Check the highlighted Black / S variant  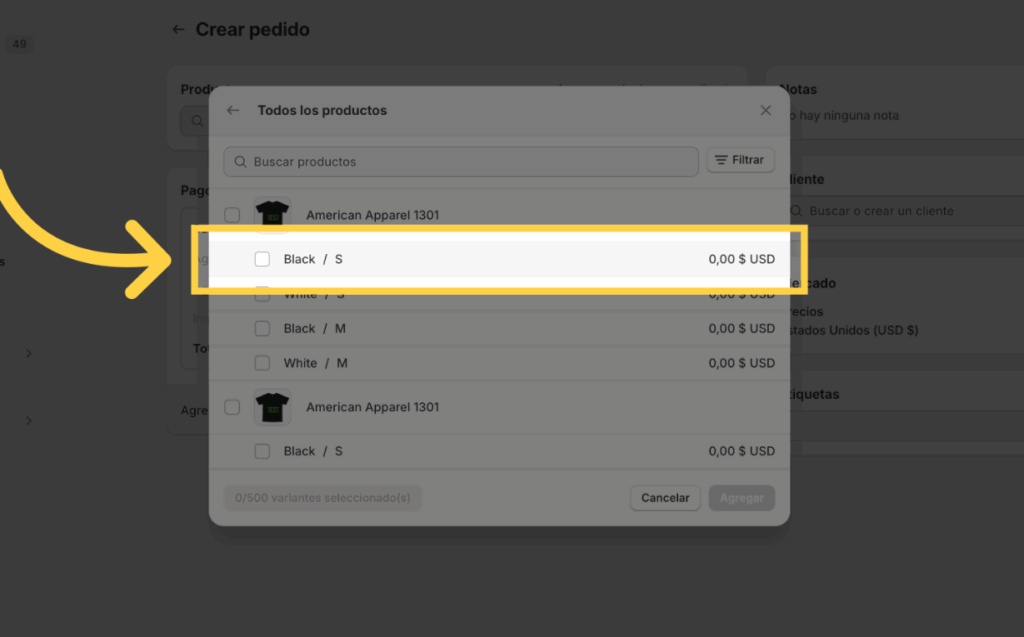pos(262,259)
